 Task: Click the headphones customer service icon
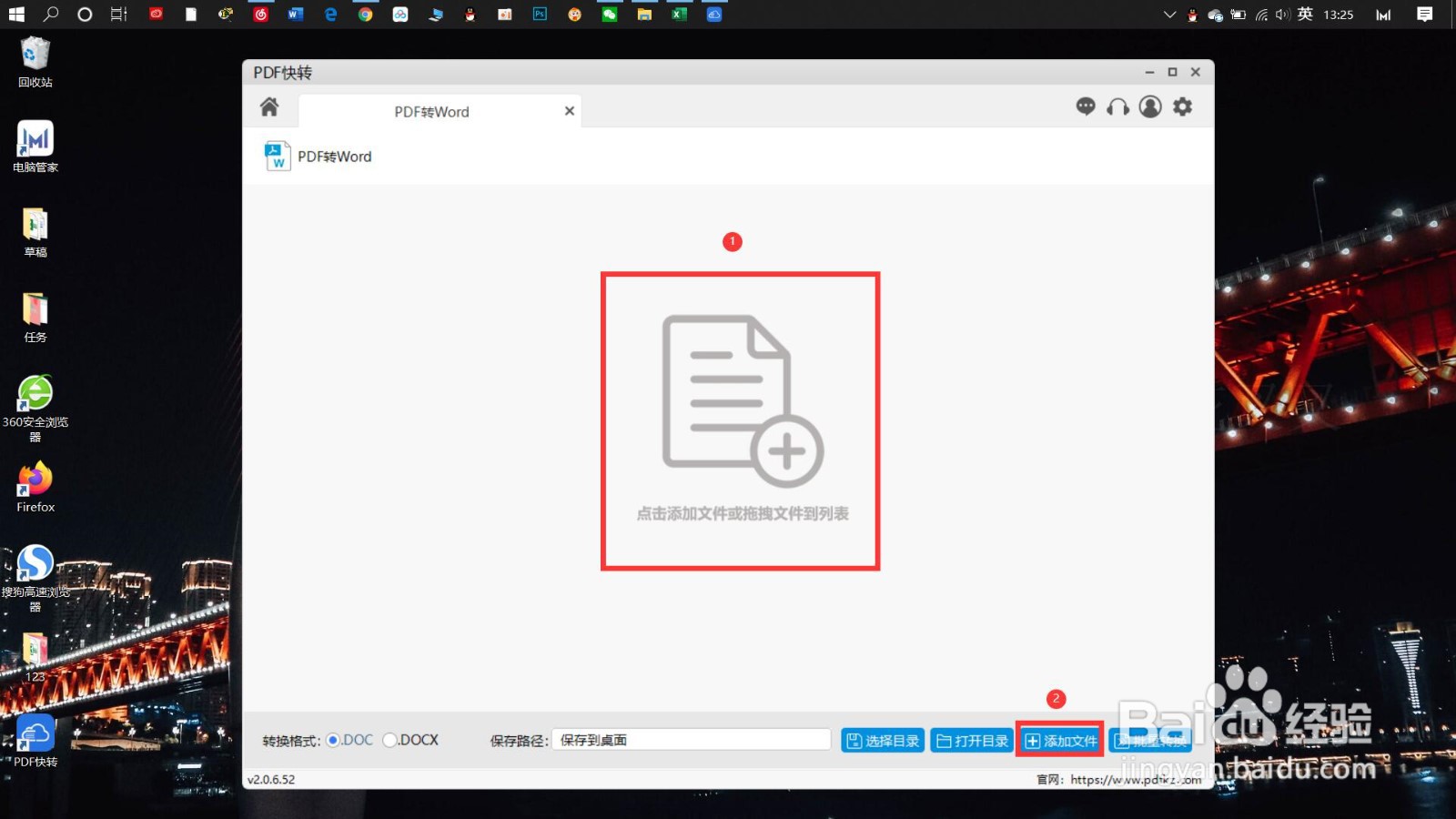(x=1117, y=106)
